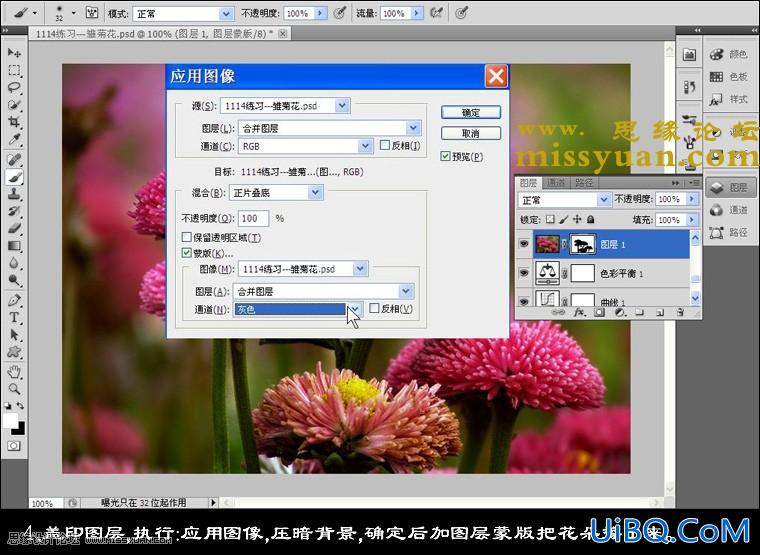Uncheck the 蒙版(K) mask checkbox
Image resolution: width=760 pixels, height=555 pixels.
click(x=187, y=253)
